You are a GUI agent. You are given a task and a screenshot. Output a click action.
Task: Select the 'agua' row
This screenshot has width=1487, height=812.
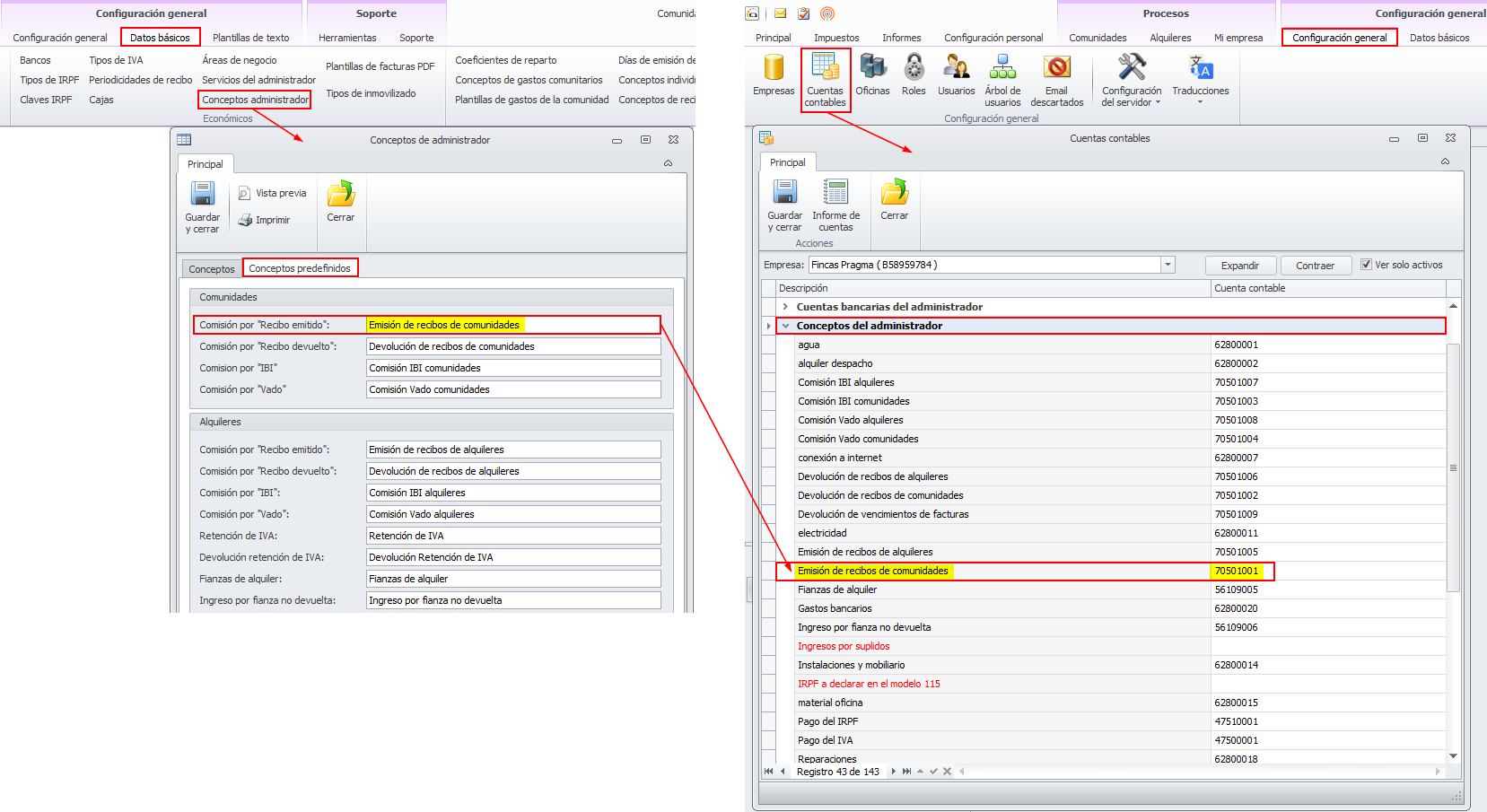(x=1111, y=345)
